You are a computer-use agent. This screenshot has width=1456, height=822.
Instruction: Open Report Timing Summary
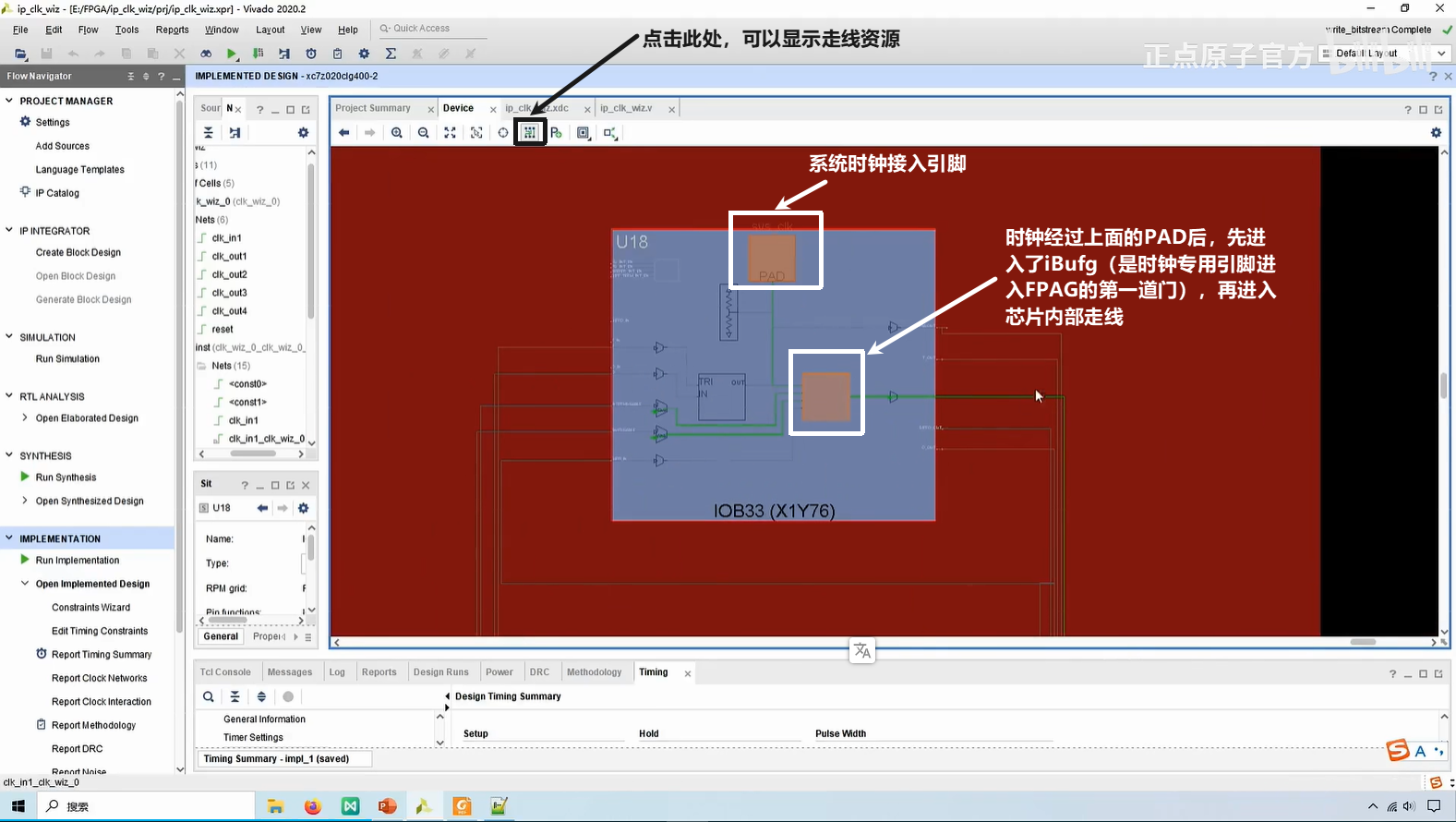(102, 655)
